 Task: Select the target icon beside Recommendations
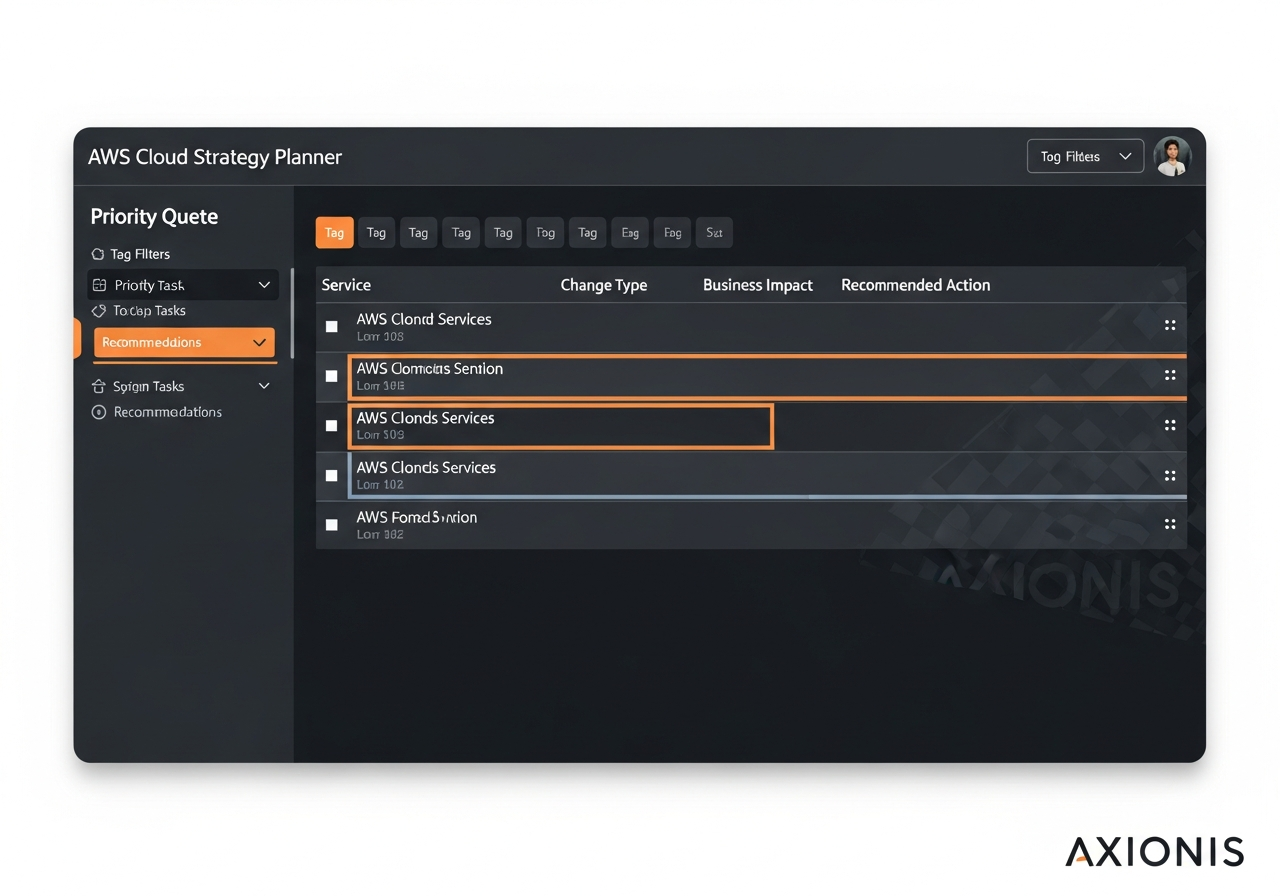coord(98,412)
